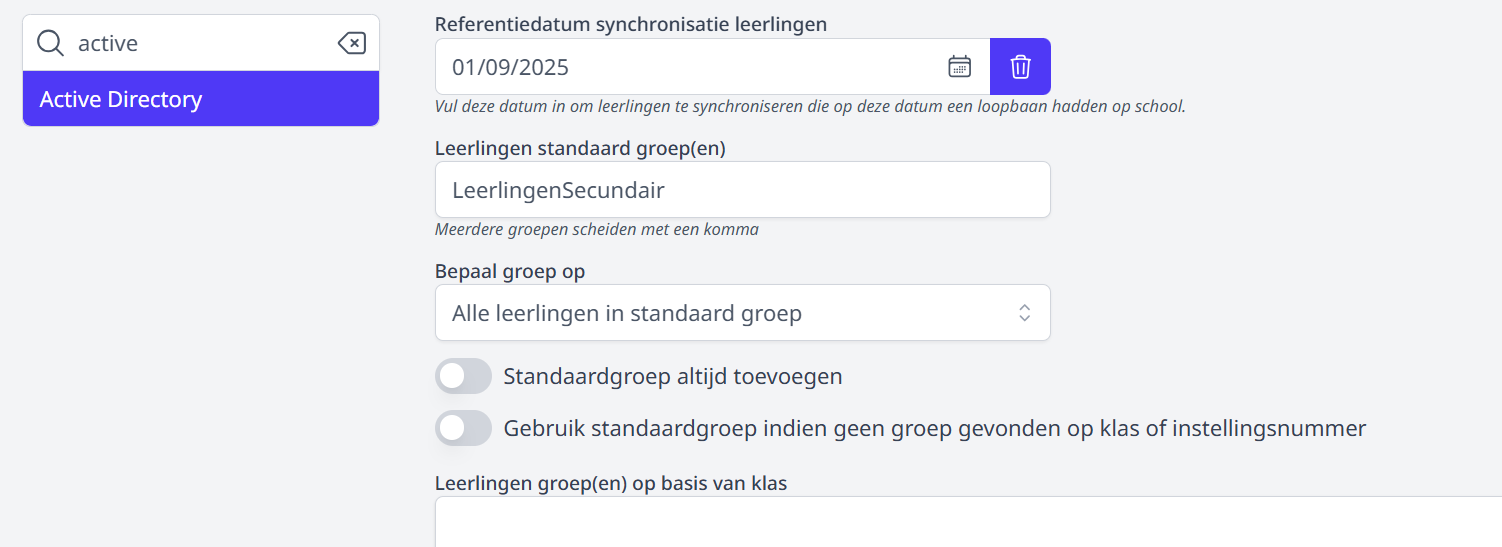Clear the search text with the backspace icon

(x=352, y=43)
